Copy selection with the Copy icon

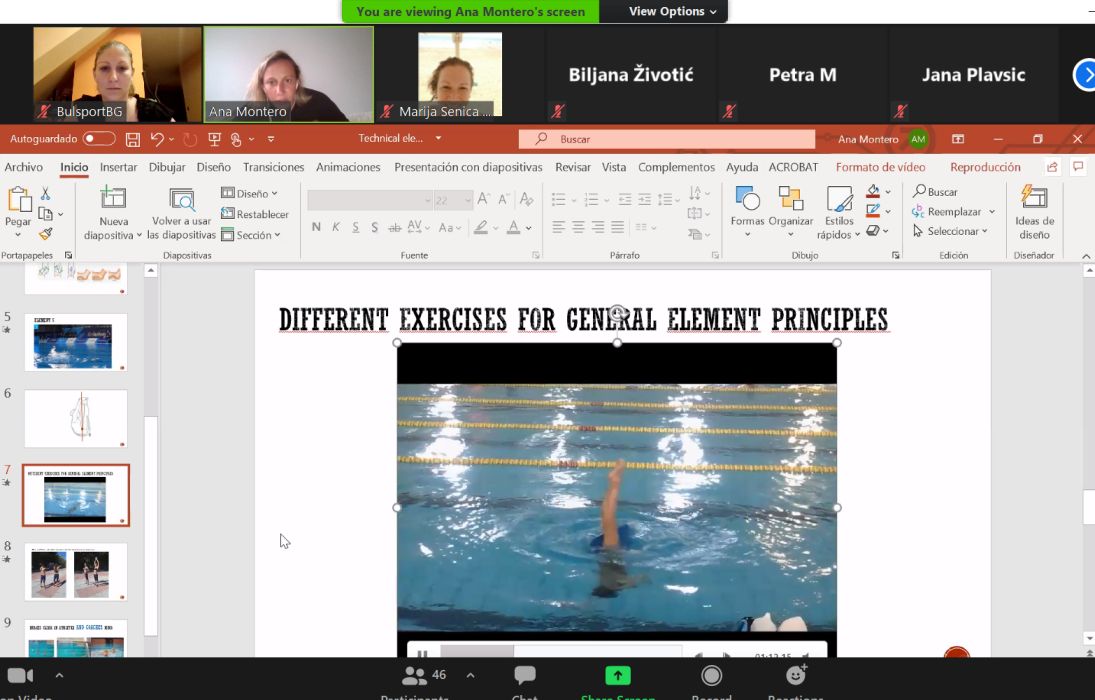46,214
